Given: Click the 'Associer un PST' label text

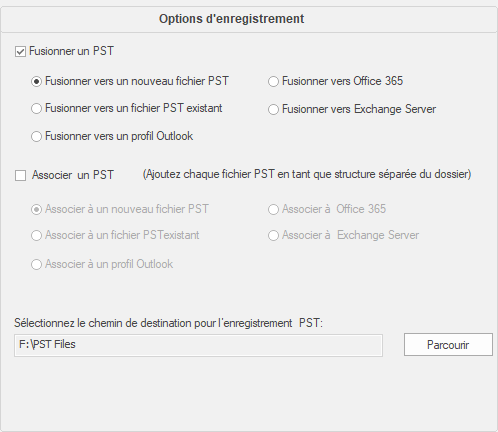Looking at the screenshot, I should point(73,175).
